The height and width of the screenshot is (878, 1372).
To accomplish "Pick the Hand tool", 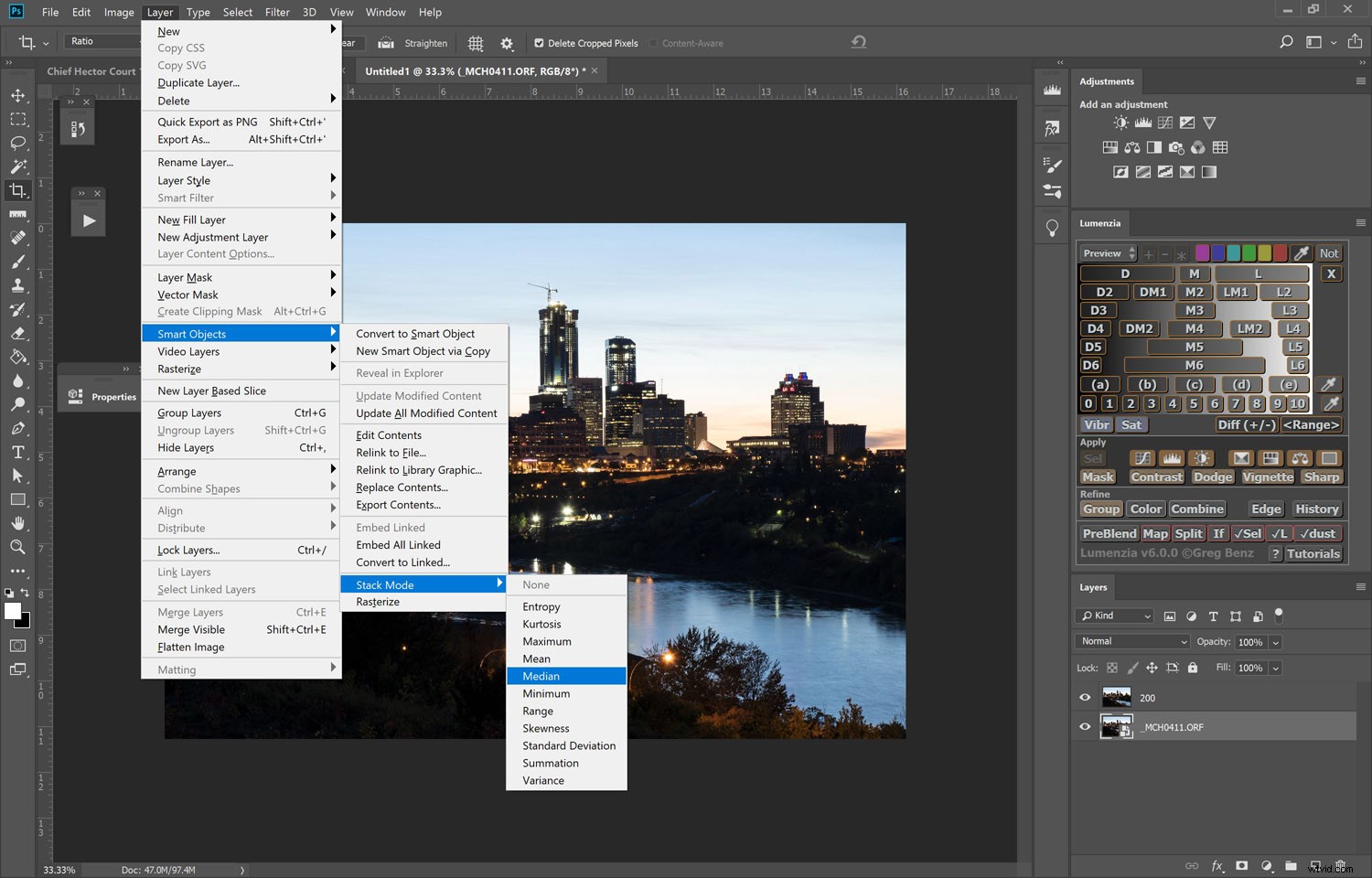I will coord(18,522).
